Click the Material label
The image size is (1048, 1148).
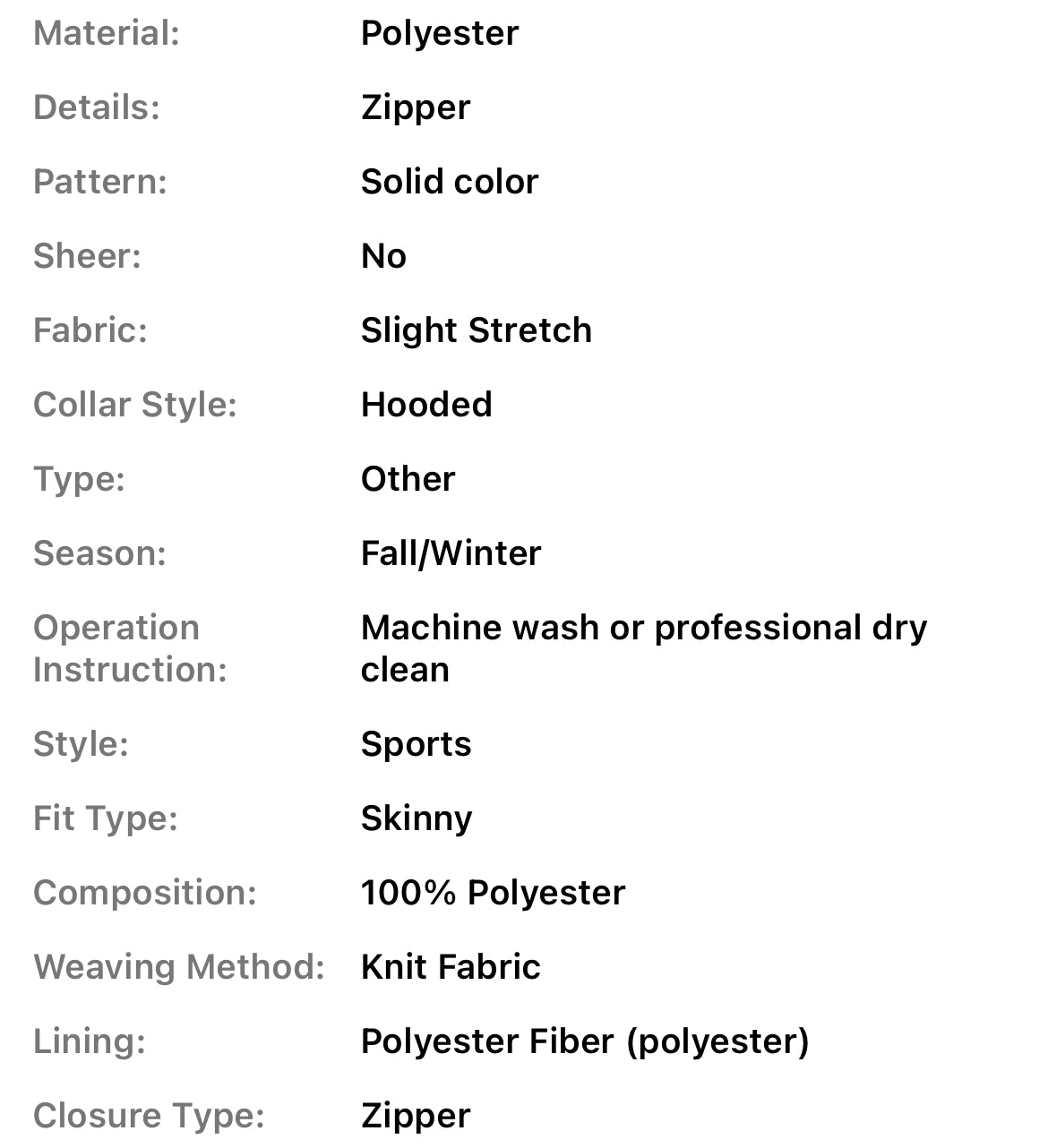(x=107, y=34)
